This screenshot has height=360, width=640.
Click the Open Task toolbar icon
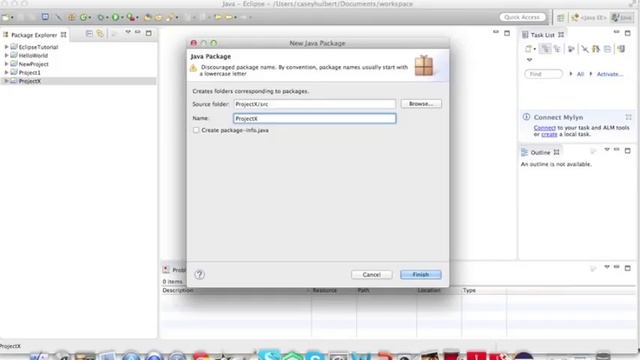[158, 18]
